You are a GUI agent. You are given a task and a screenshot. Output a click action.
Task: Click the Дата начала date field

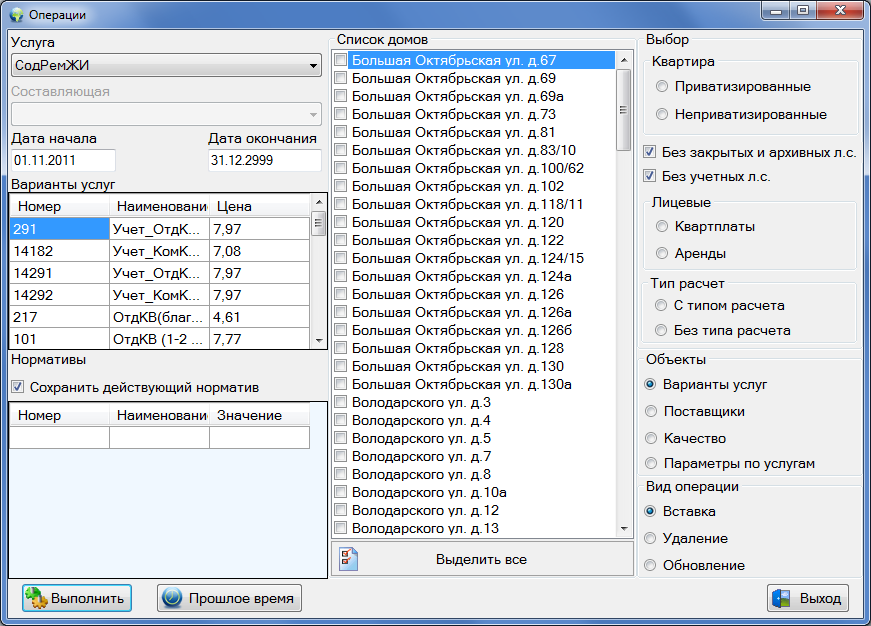pyautogui.click(x=63, y=160)
